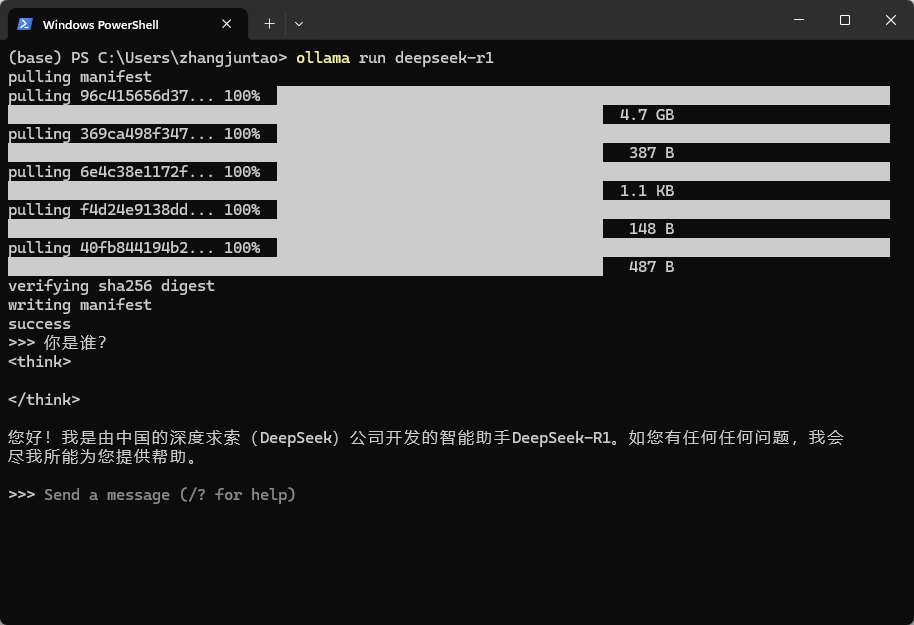The image size is (914, 625).
Task: Click the 'pulling 96c415656d37... 100%' line
Action: pyautogui.click(x=134, y=96)
